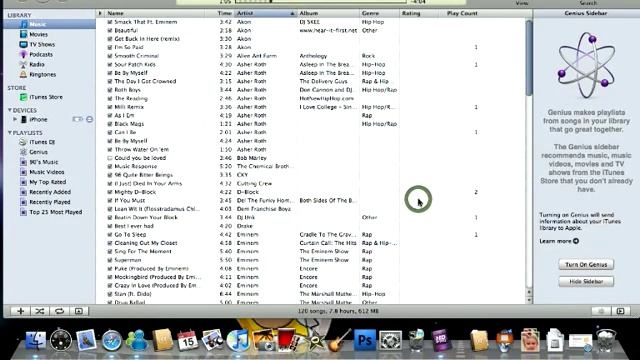Open Safari from the Dock
This screenshot has width=640, height=360.
[x=111, y=341]
